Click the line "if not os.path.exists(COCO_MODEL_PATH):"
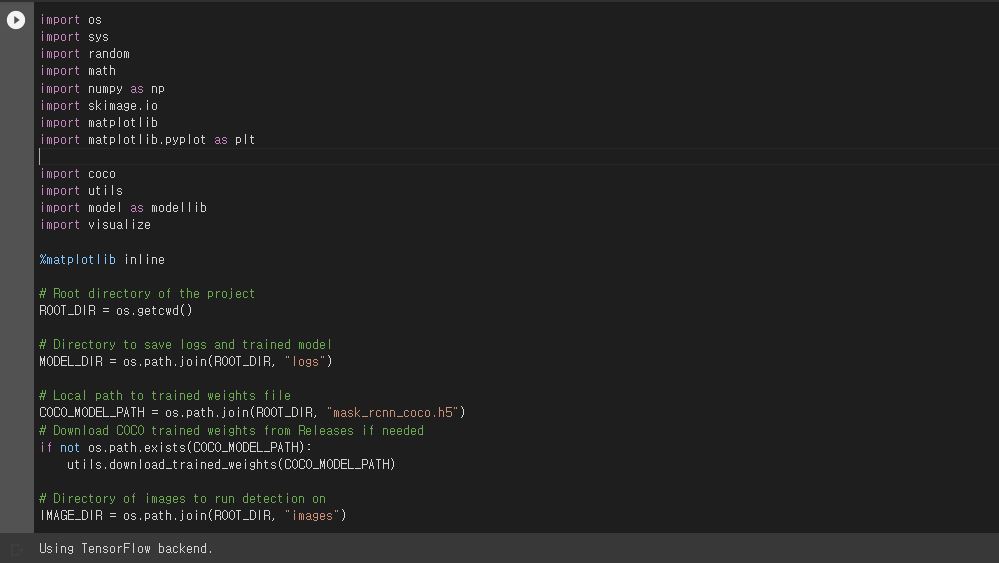Viewport: 999px width, 563px height. point(175,447)
